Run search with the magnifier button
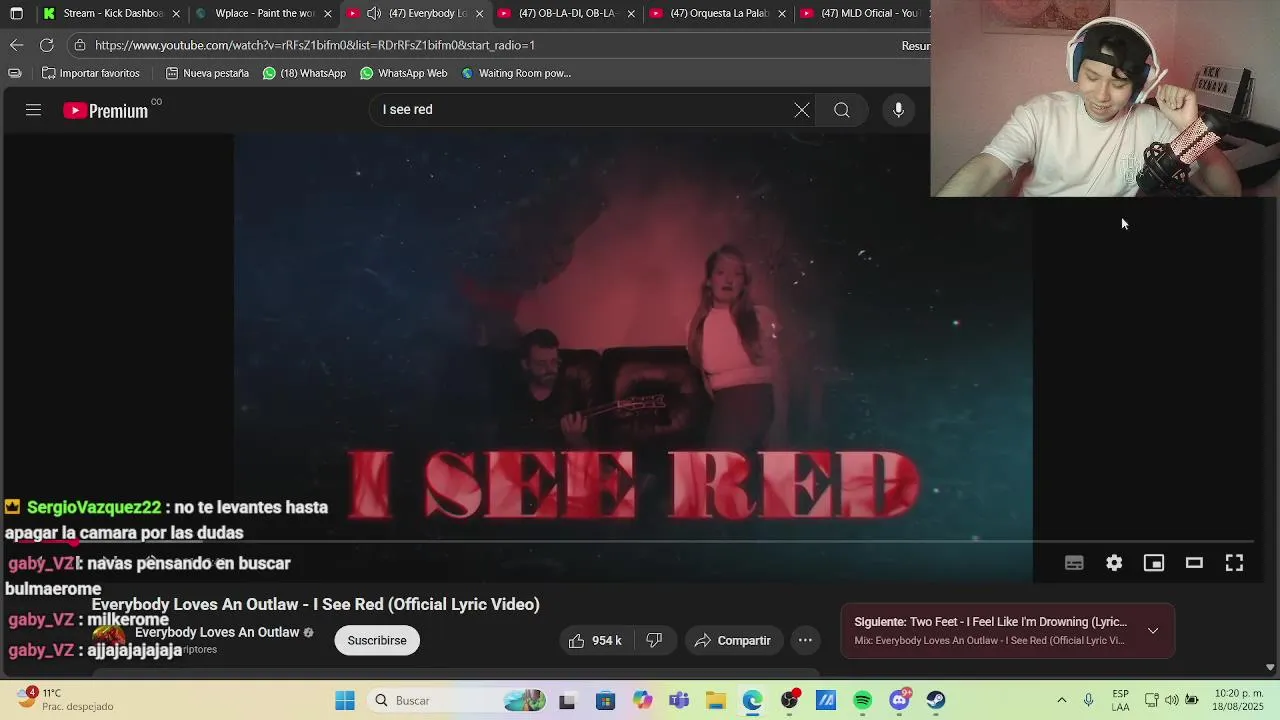The image size is (1280, 720). click(842, 110)
